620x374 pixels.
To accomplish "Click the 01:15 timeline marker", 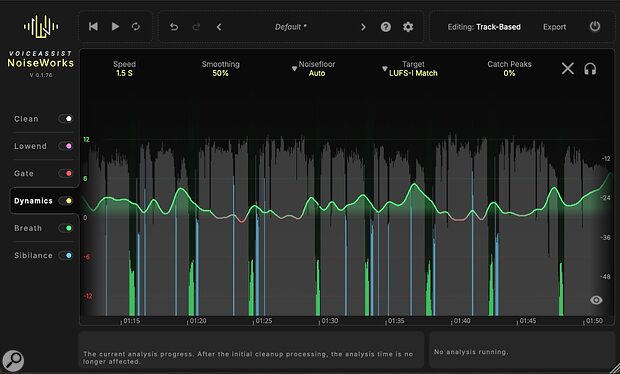I will tap(131, 321).
